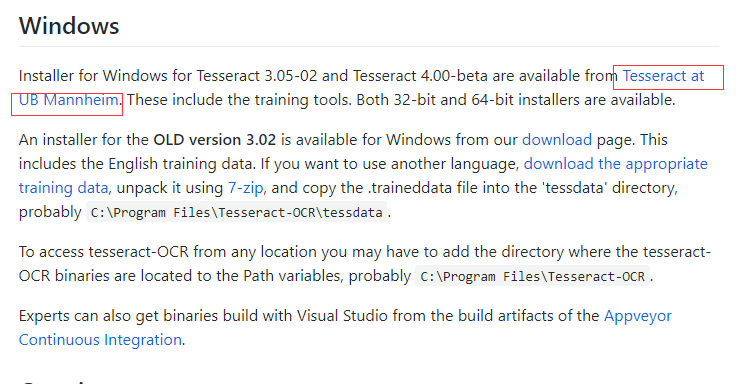Click the ".traineddata" word

[405, 188]
